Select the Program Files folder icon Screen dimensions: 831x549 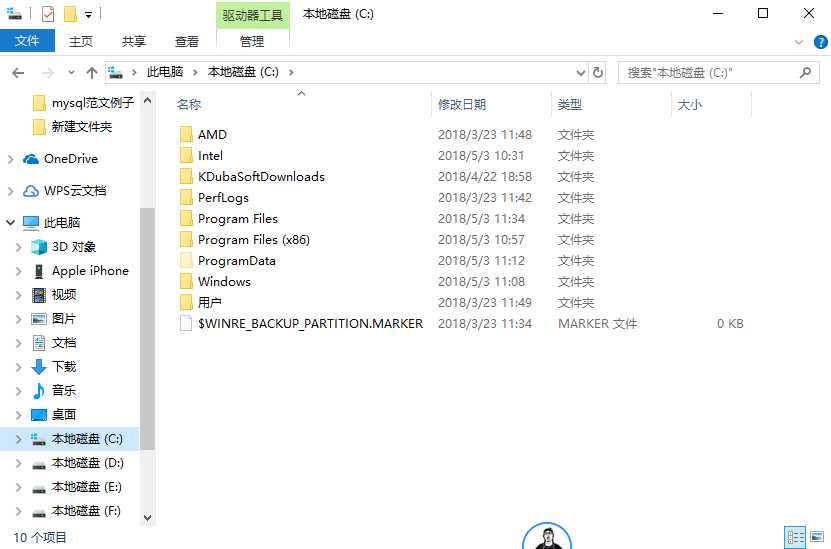[186, 219]
